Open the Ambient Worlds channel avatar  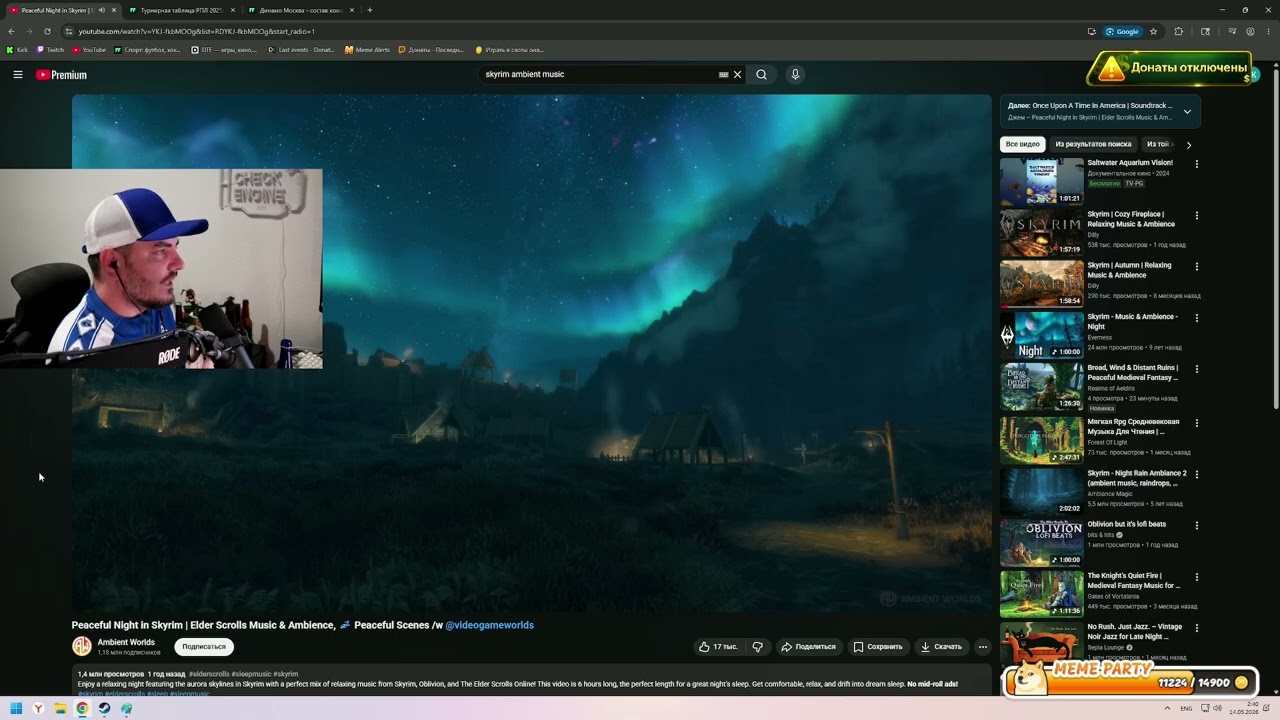tap(82, 646)
